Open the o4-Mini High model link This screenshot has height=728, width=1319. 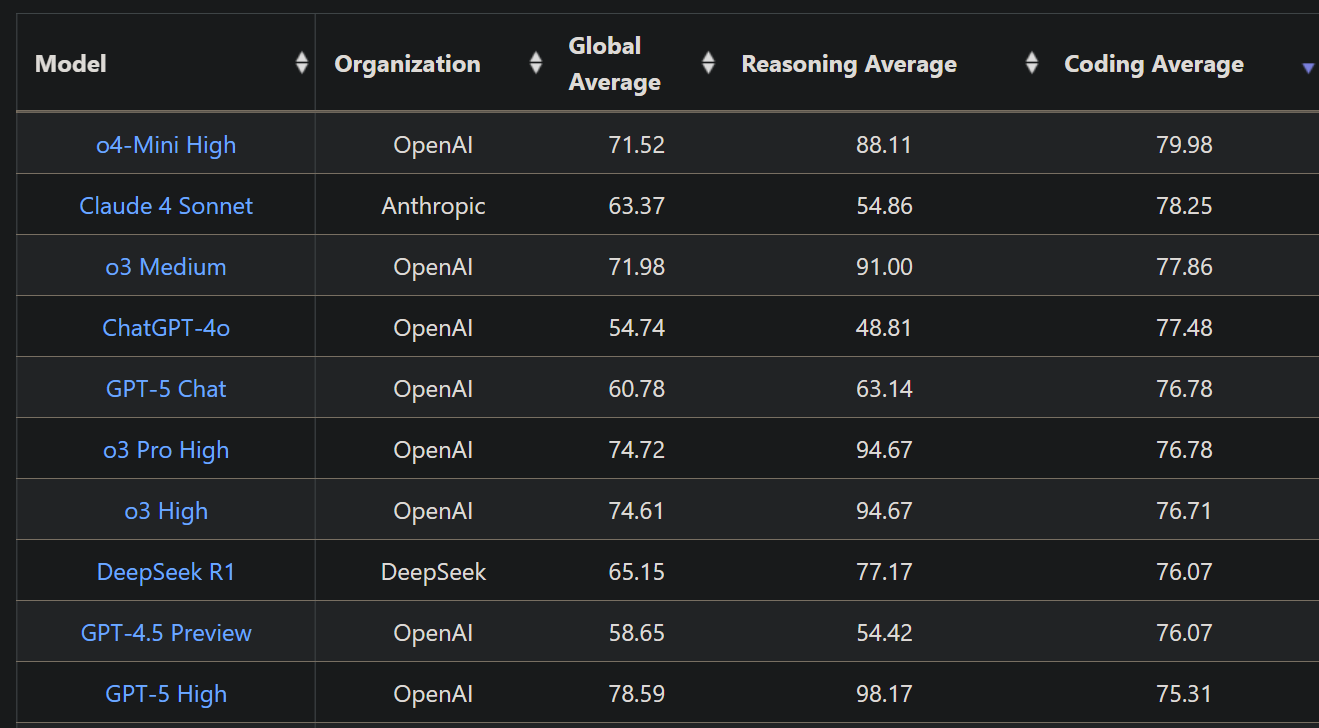[166, 145]
